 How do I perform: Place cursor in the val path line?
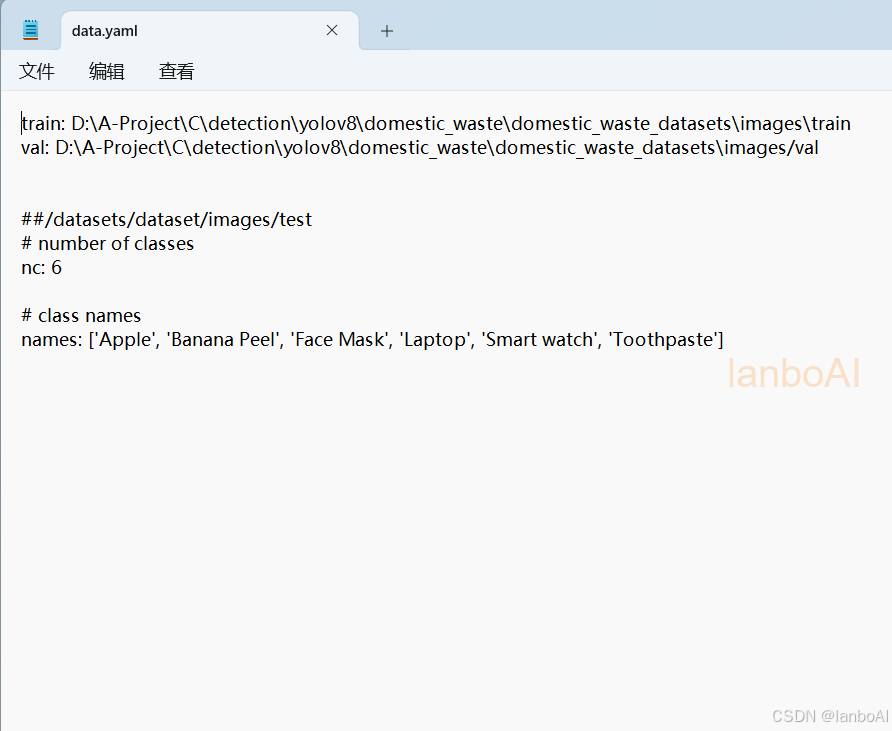[x=420, y=148]
